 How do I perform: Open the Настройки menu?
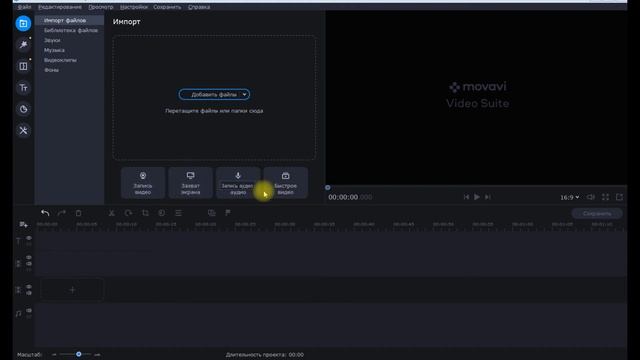pos(134,7)
